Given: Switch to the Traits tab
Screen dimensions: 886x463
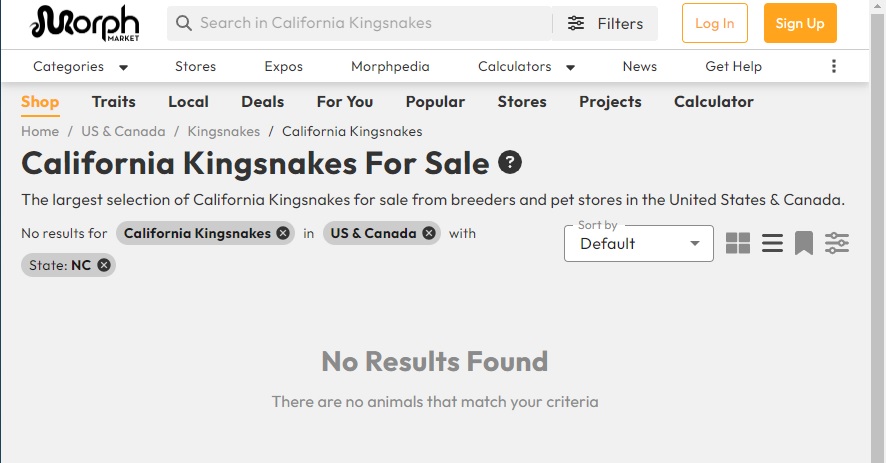Looking at the screenshot, I should tap(114, 102).
